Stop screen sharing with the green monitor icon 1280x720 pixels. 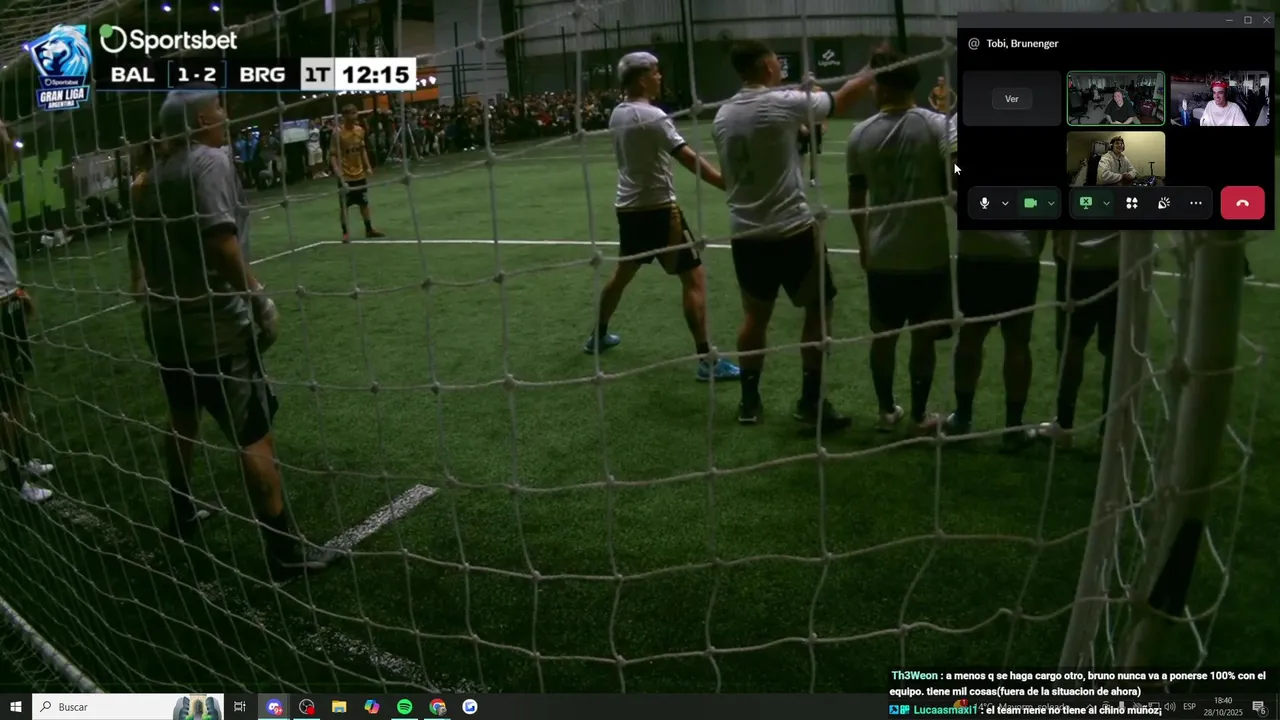pyautogui.click(x=1086, y=203)
